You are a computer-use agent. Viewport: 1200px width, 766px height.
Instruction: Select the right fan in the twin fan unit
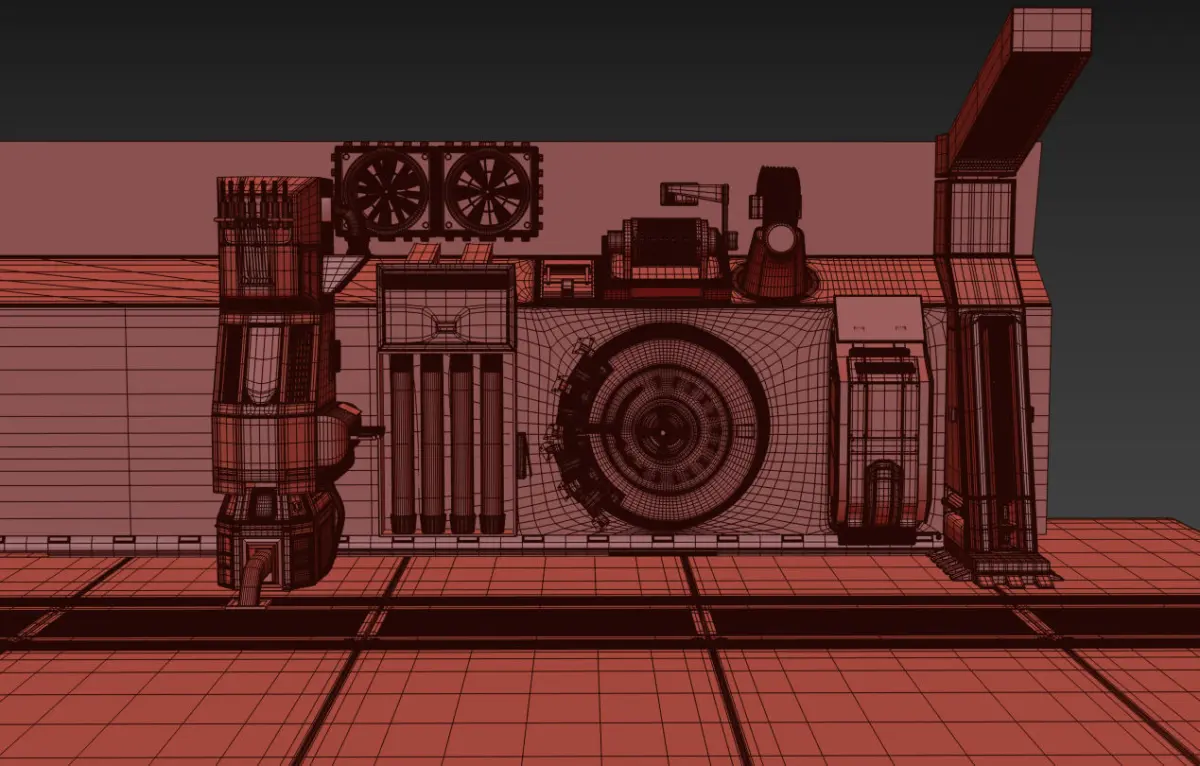click(x=488, y=190)
